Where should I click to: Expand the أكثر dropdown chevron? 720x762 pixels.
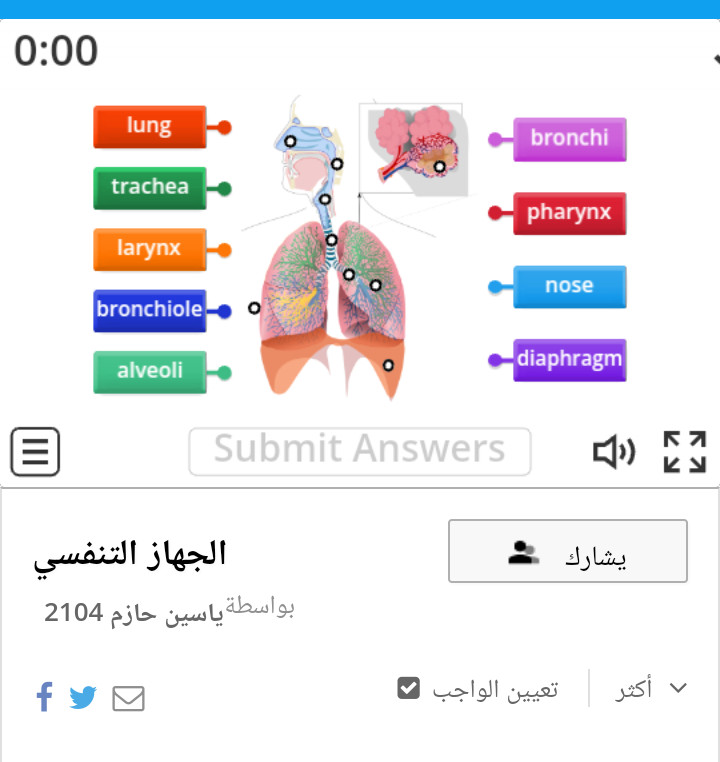pyautogui.click(x=678, y=688)
